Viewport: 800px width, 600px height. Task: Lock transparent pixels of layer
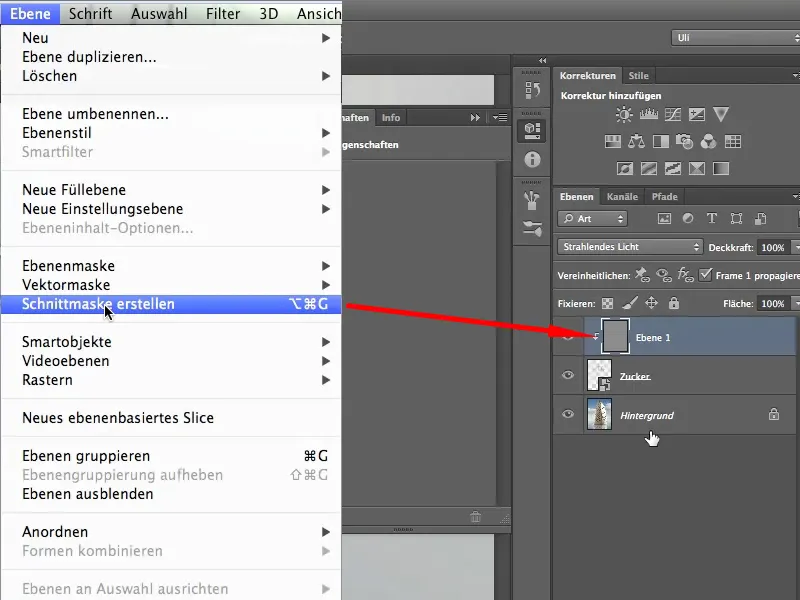[607, 304]
